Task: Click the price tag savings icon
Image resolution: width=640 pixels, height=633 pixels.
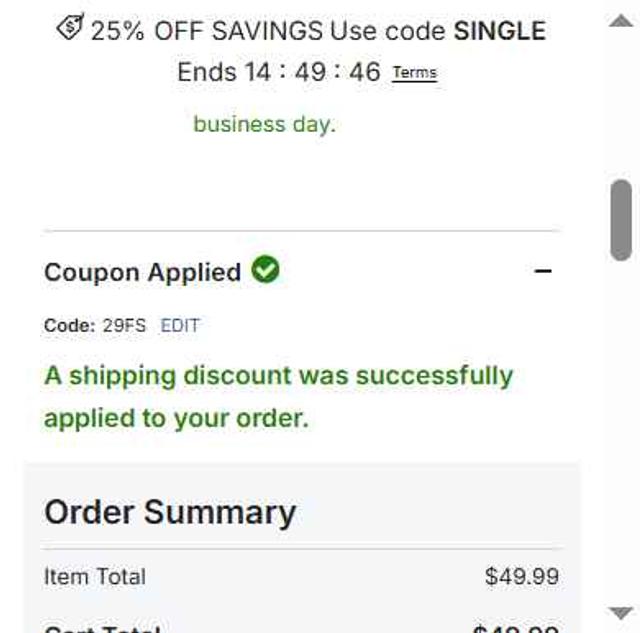Action: tap(69, 30)
